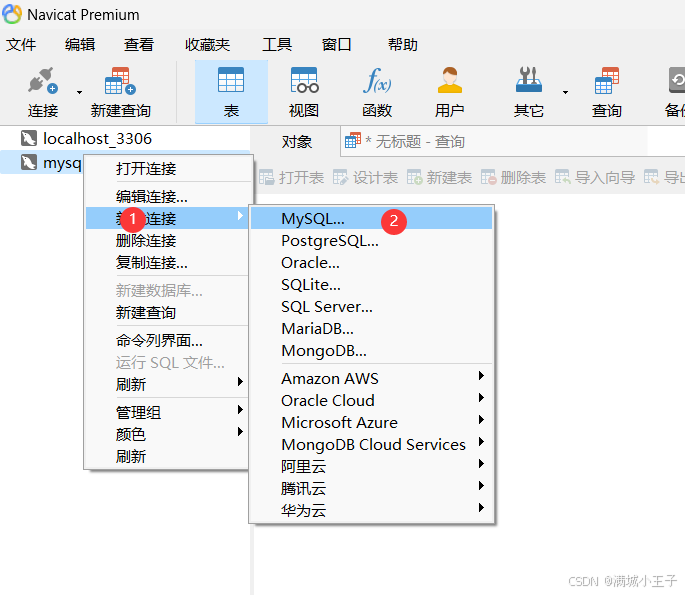
Task: Expand the 新建连接 submenu entry
Action: point(168,218)
